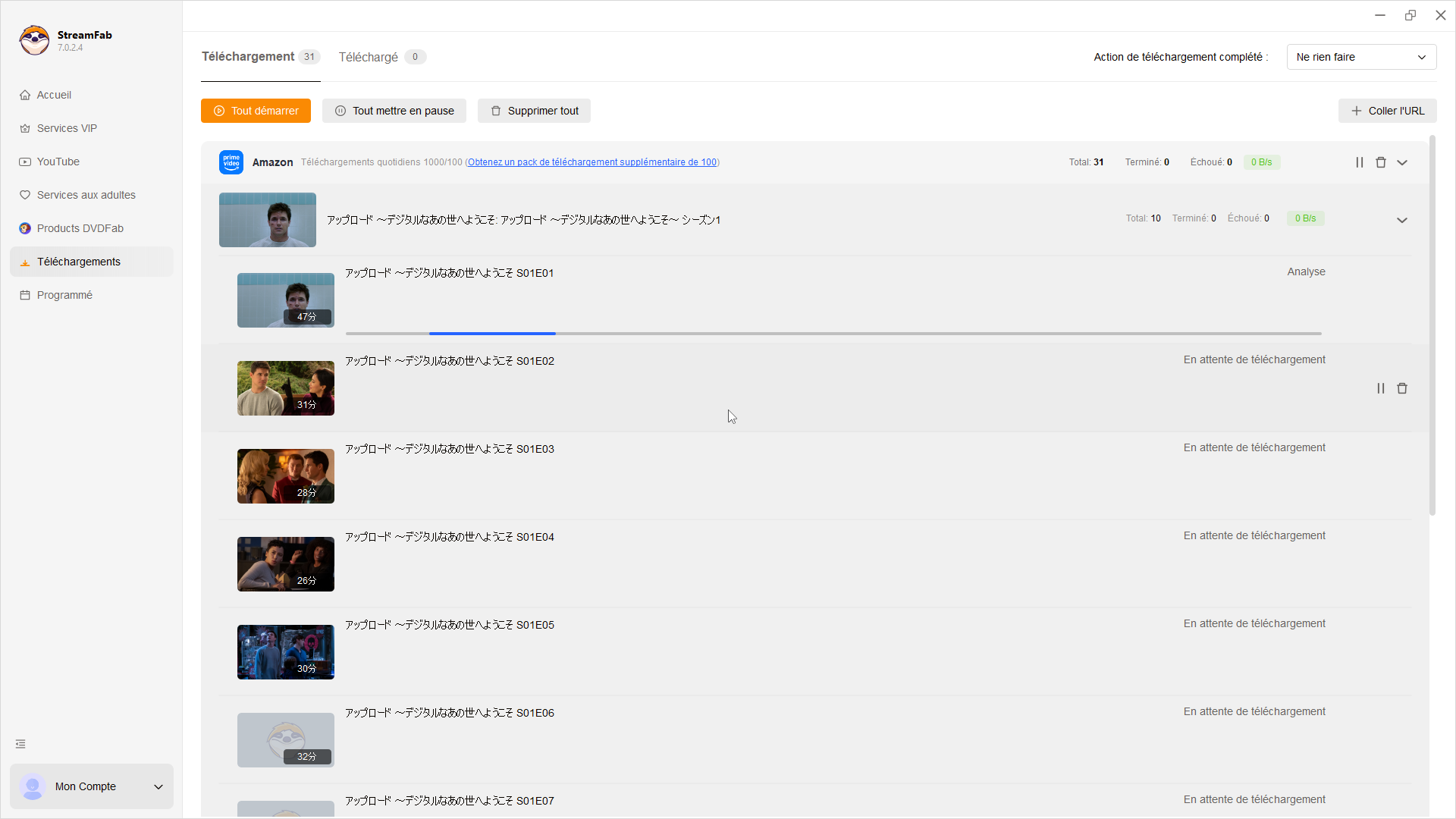
Task: Open the extra download pack link
Action: coord(592,162)
